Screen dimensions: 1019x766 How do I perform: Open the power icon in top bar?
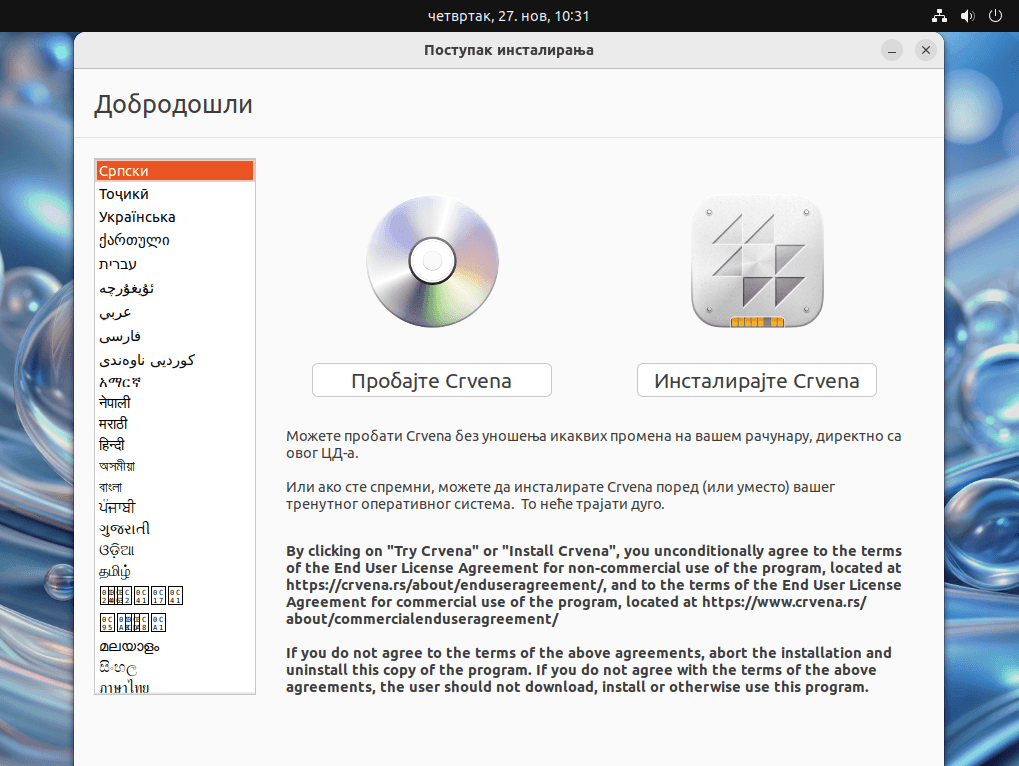click(x=995, y=16)
